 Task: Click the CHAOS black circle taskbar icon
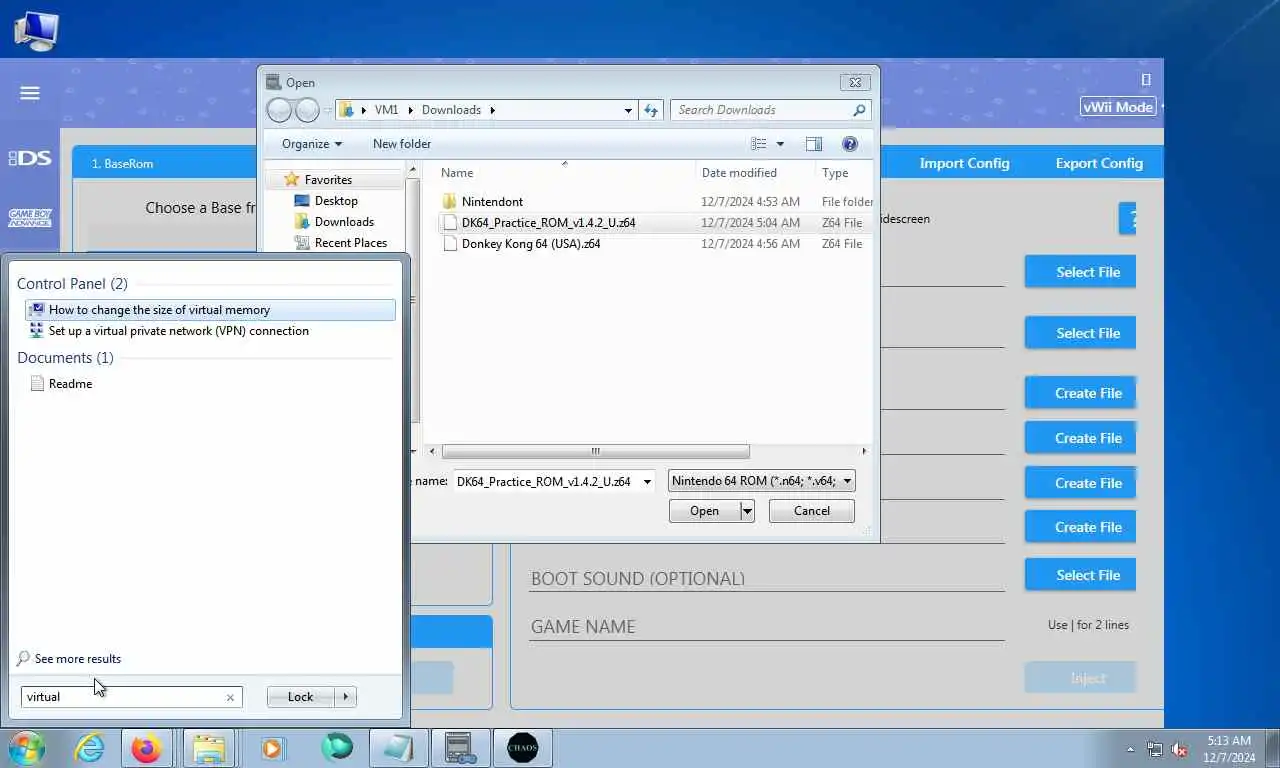tap(523, 748)
